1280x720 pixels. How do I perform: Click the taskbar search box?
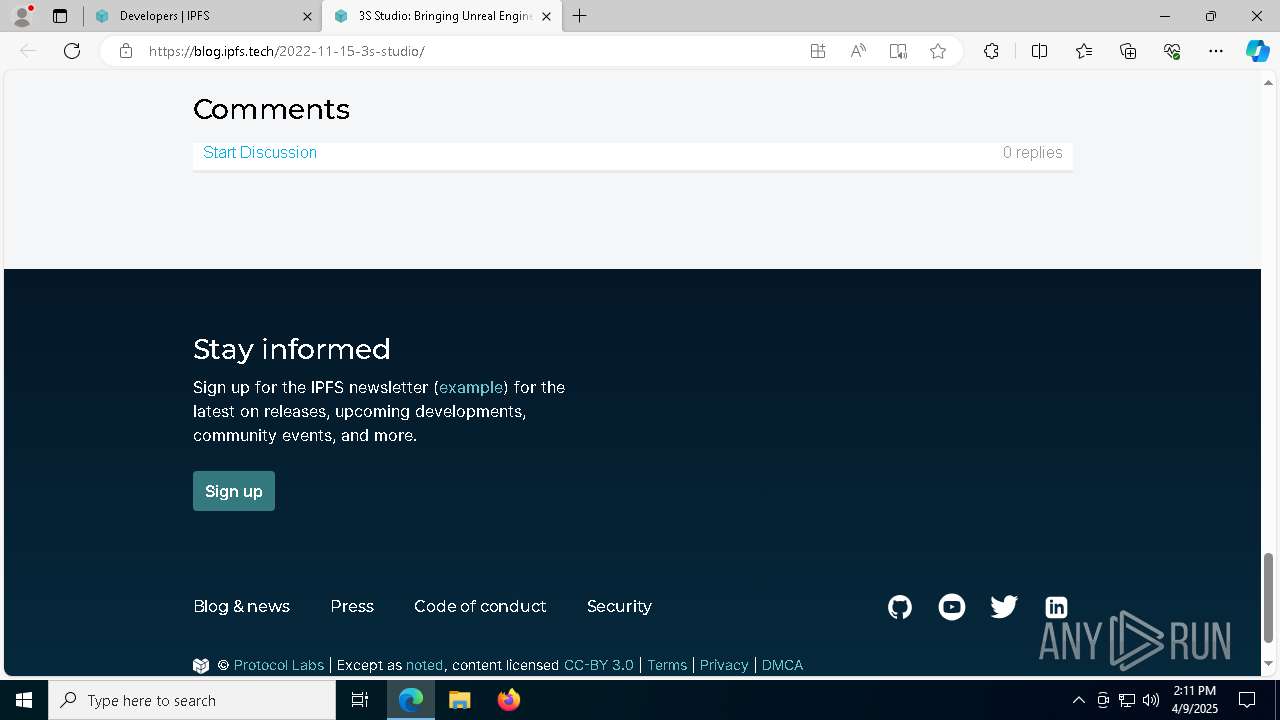pyautogui.click(x=192, y=700)
